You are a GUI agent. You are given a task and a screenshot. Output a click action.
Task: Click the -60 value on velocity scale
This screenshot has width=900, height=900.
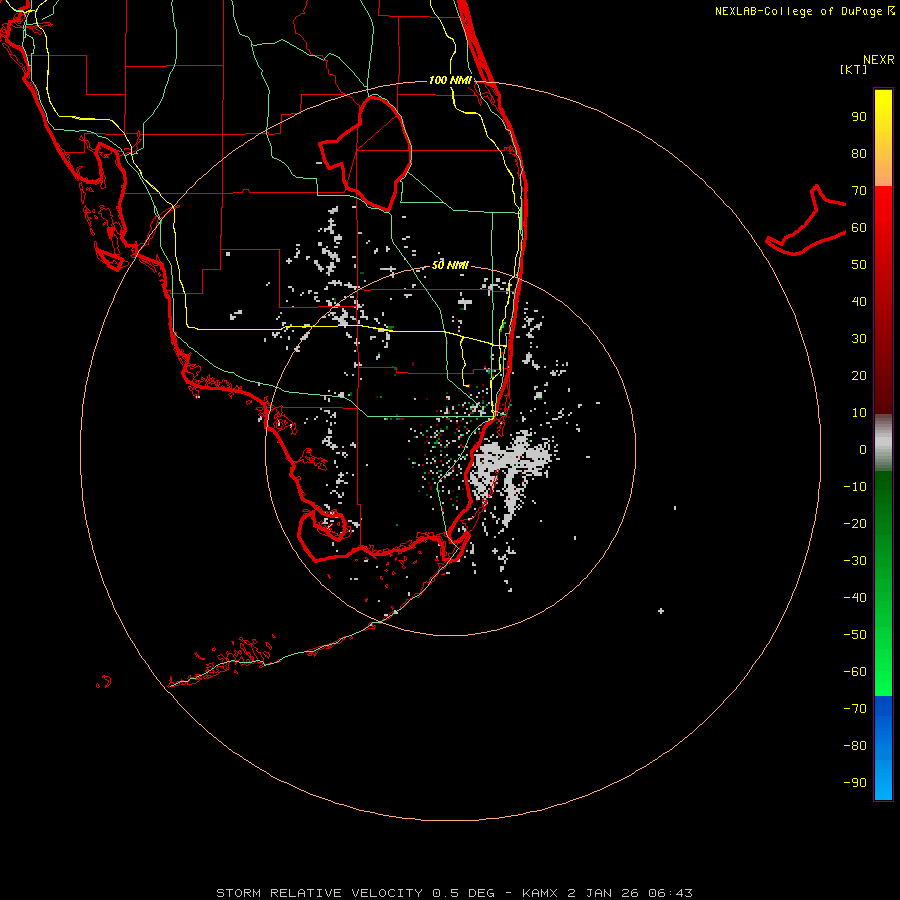coord(855,672)
